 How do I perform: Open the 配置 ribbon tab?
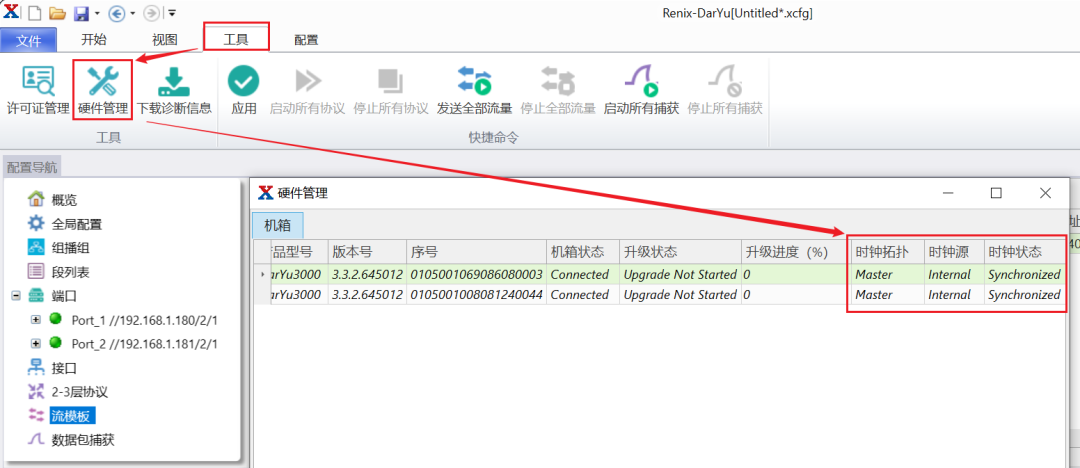click(306, 40)
